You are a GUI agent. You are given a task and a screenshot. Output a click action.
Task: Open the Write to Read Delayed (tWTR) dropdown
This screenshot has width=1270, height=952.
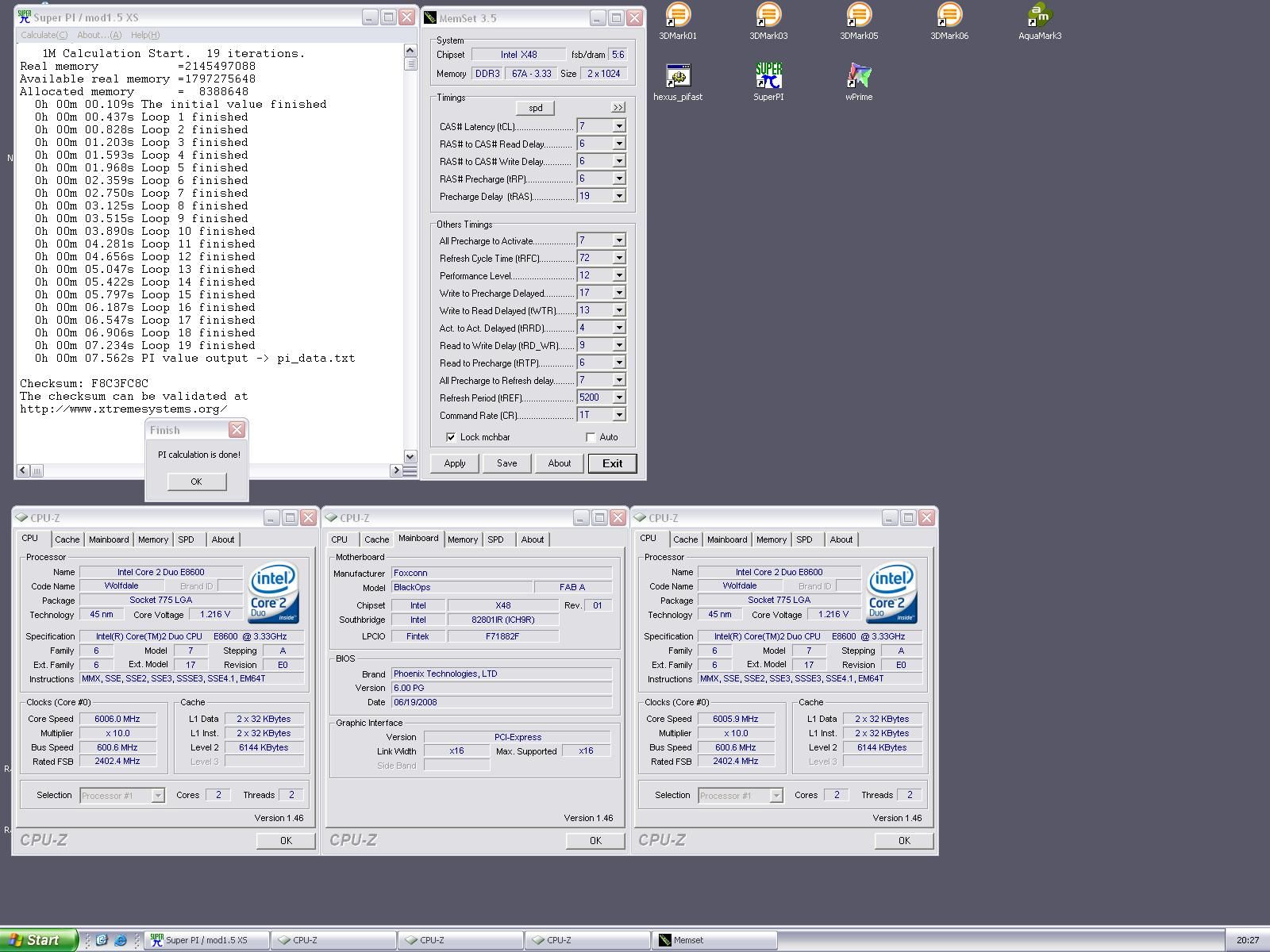[618, 310]
